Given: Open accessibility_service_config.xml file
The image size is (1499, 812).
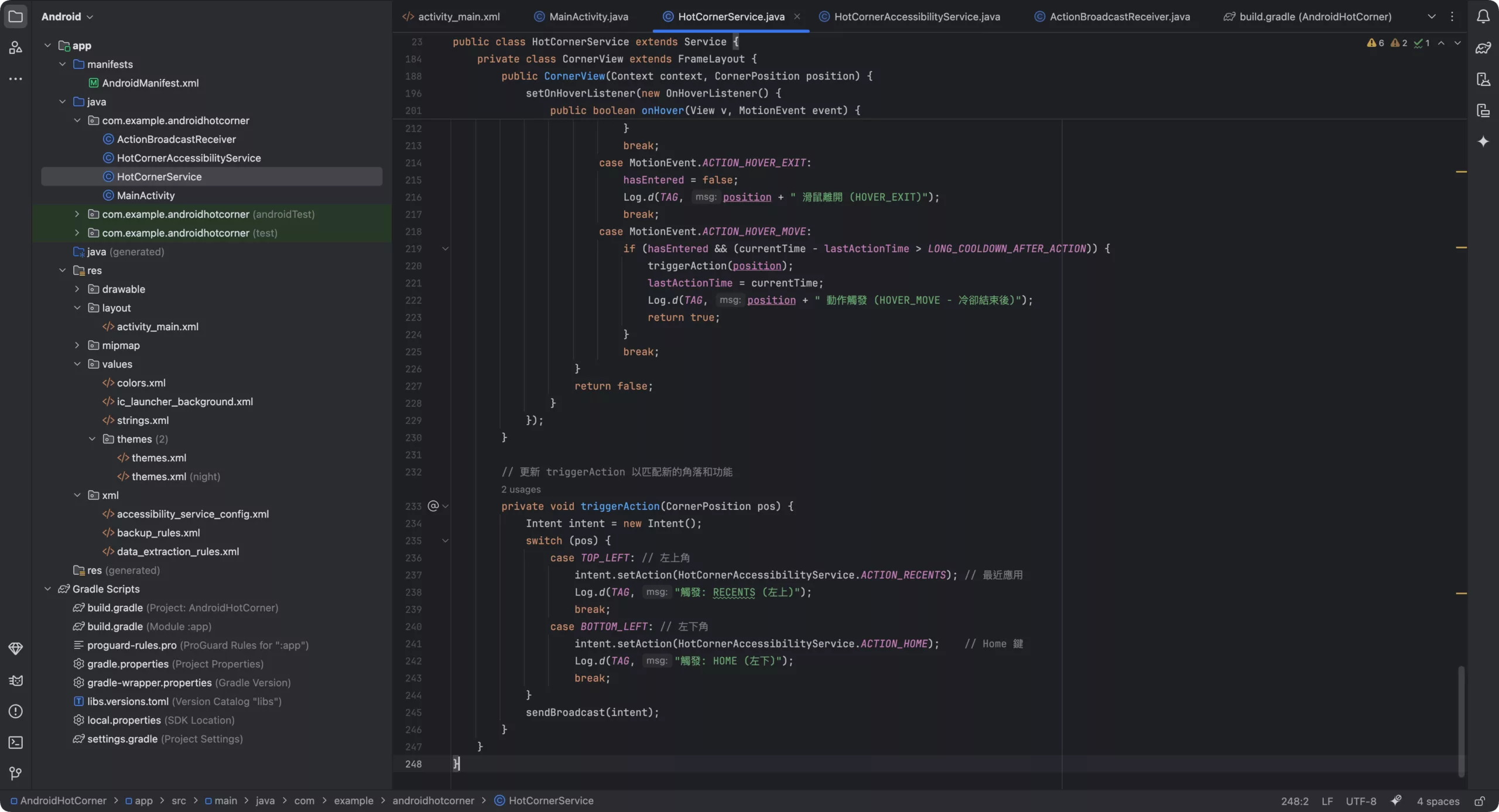Looking at the screenshot, I should click(186, 513).
